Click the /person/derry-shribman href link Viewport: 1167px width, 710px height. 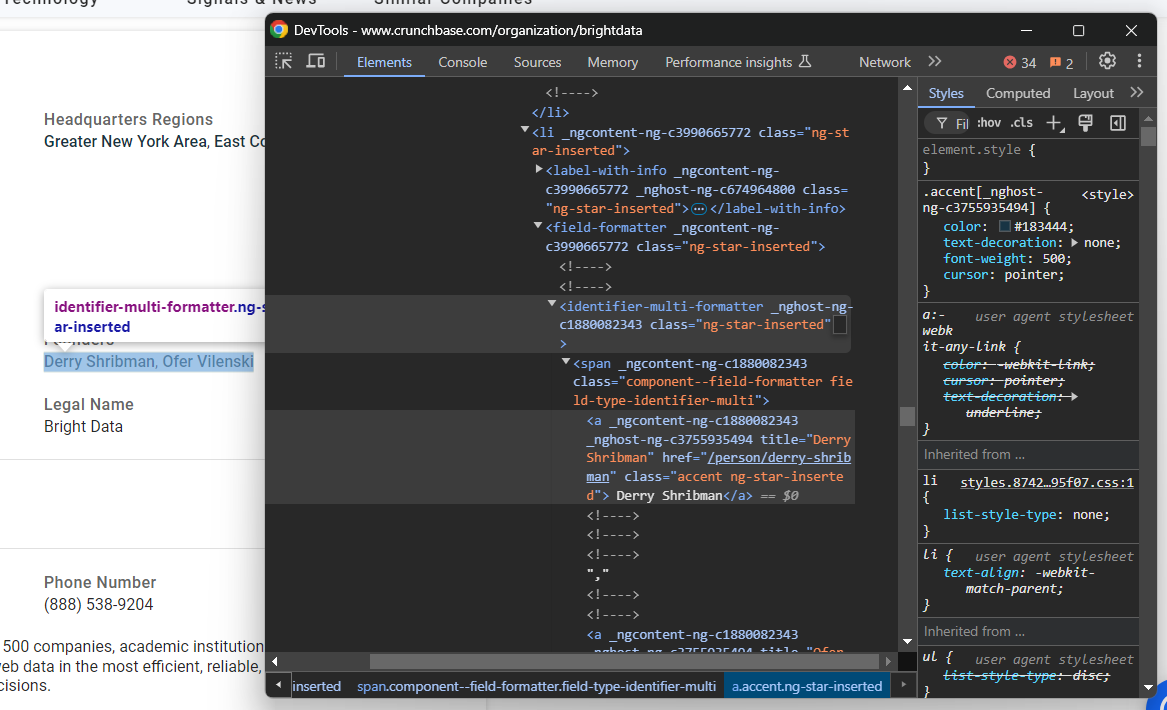778,458
